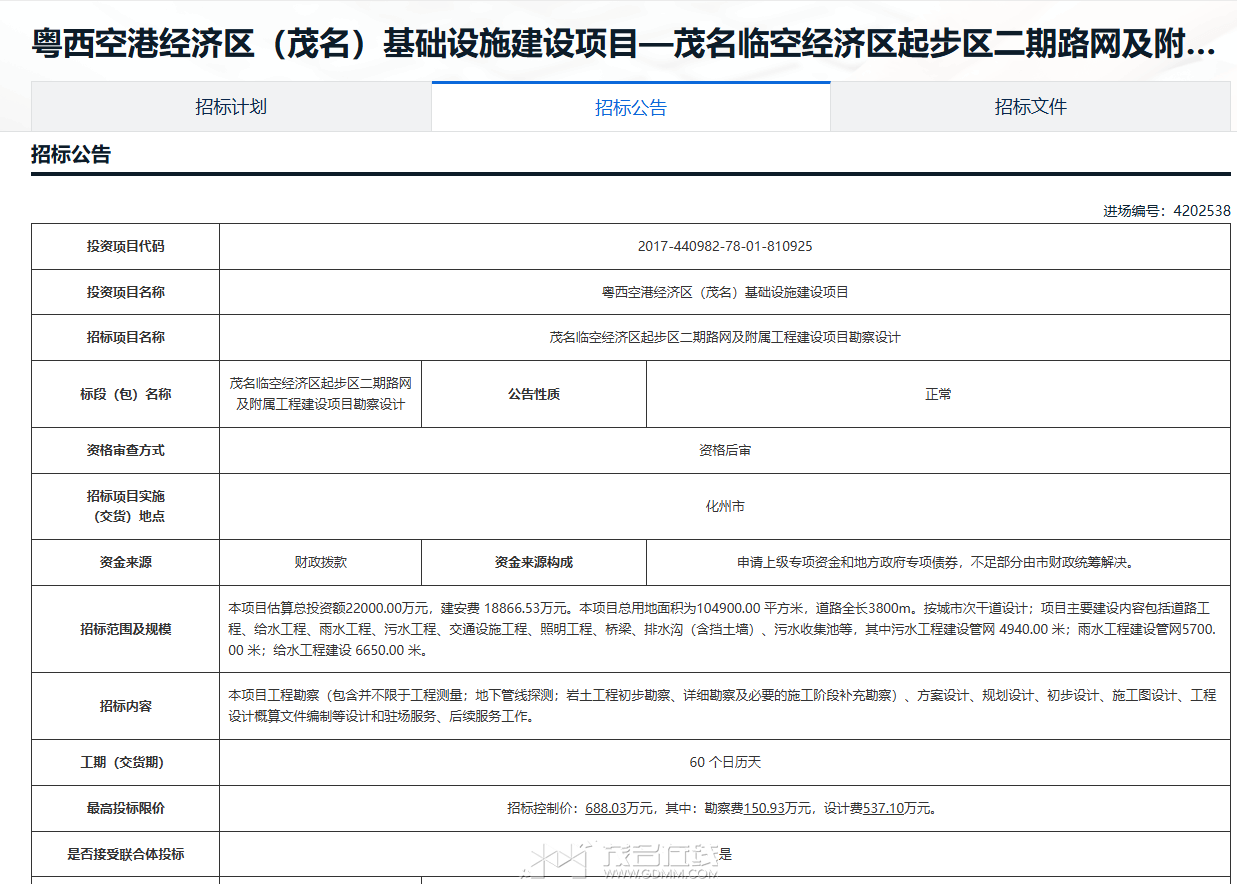Click the 资金来源构成 description cell
The width and height of the screenshot is (1237, 884).
pos(937,562)
